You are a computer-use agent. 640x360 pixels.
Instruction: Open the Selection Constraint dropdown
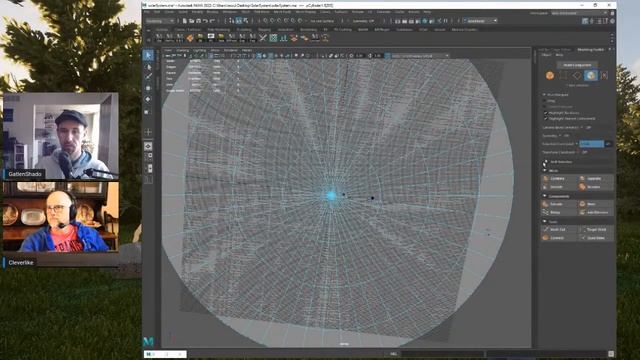click(592, 144)
